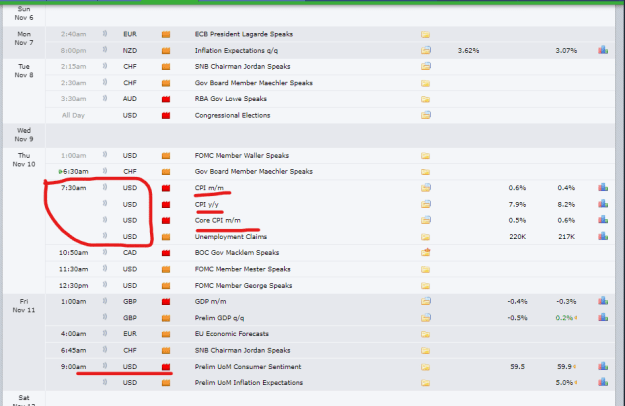Screen dimensions: 625x406
Task: Click red high-impact icon for CPI m/m
Action: point(166,188)
